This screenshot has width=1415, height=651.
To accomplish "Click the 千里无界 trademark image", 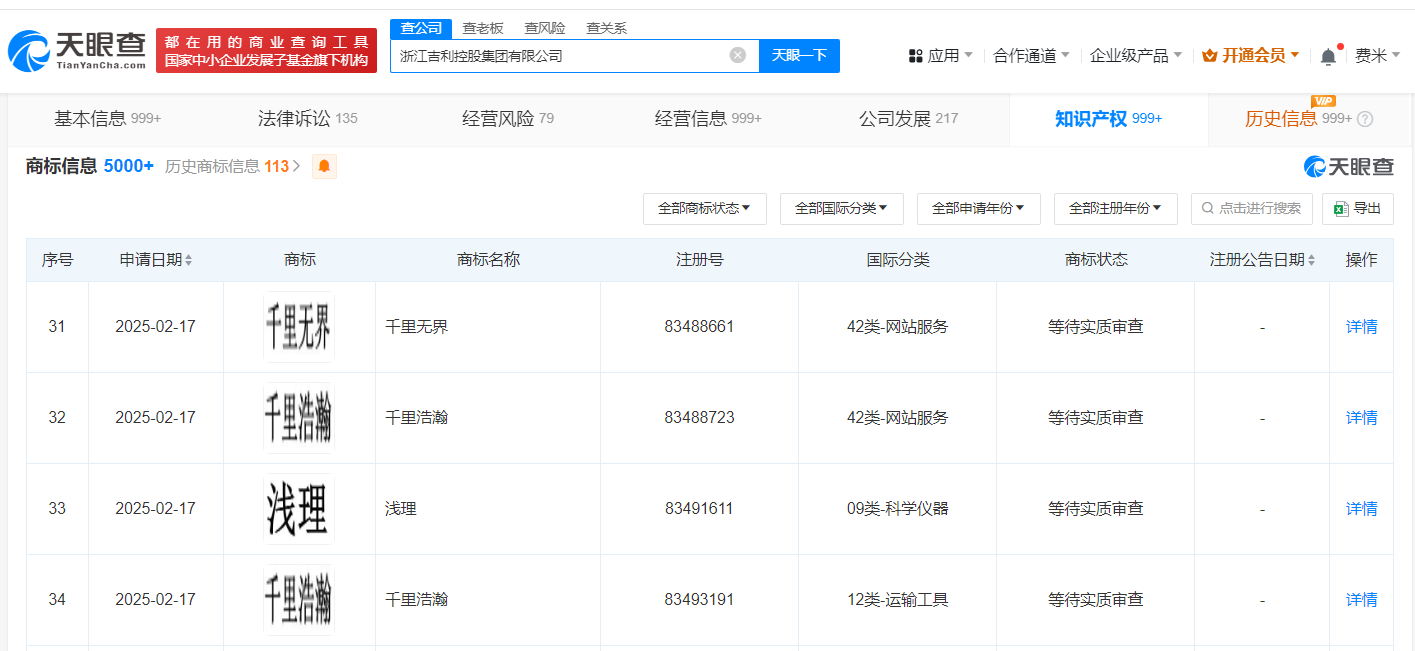I will 299,327.
